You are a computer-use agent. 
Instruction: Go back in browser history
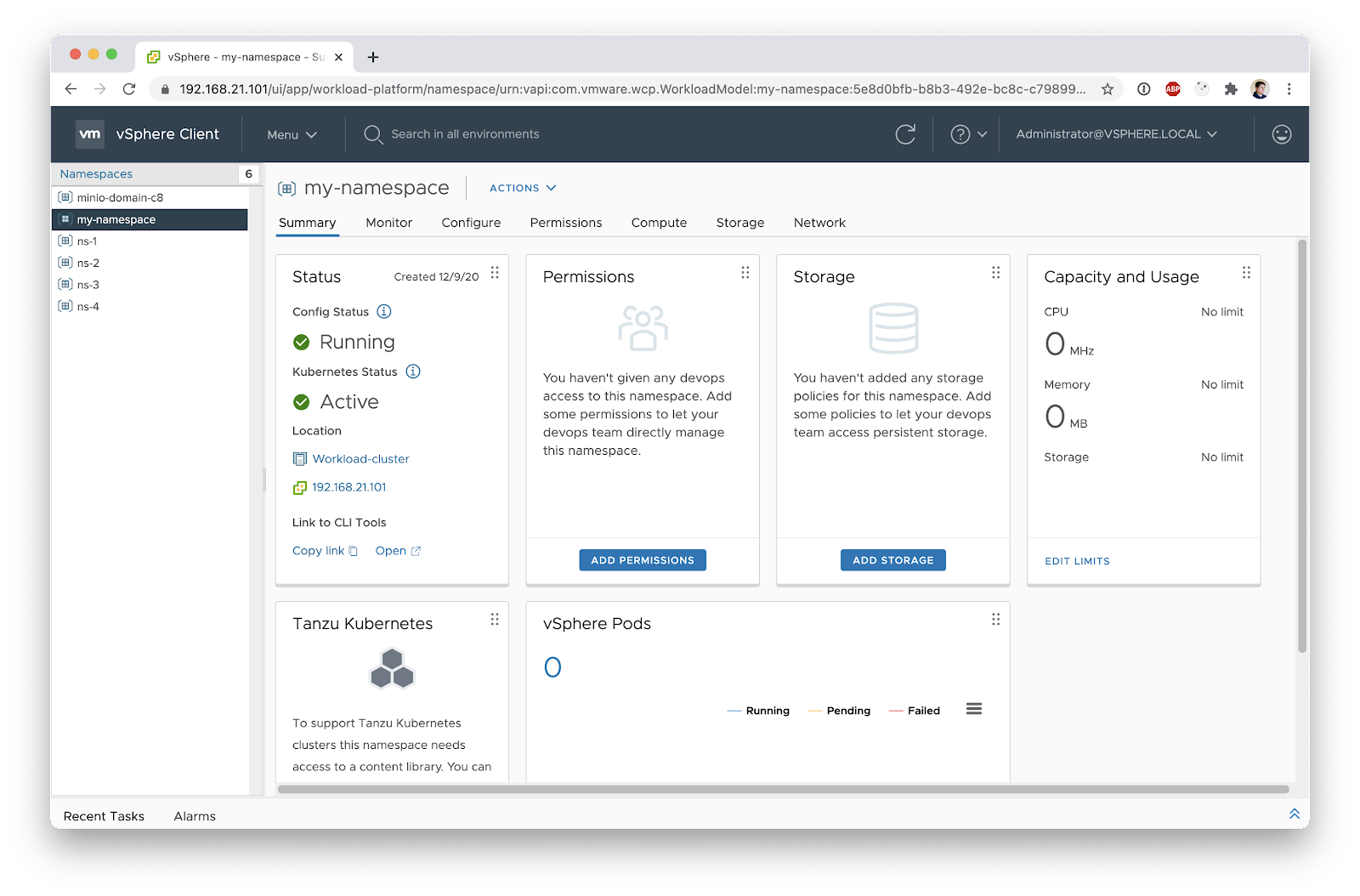(x=71, y=89)
